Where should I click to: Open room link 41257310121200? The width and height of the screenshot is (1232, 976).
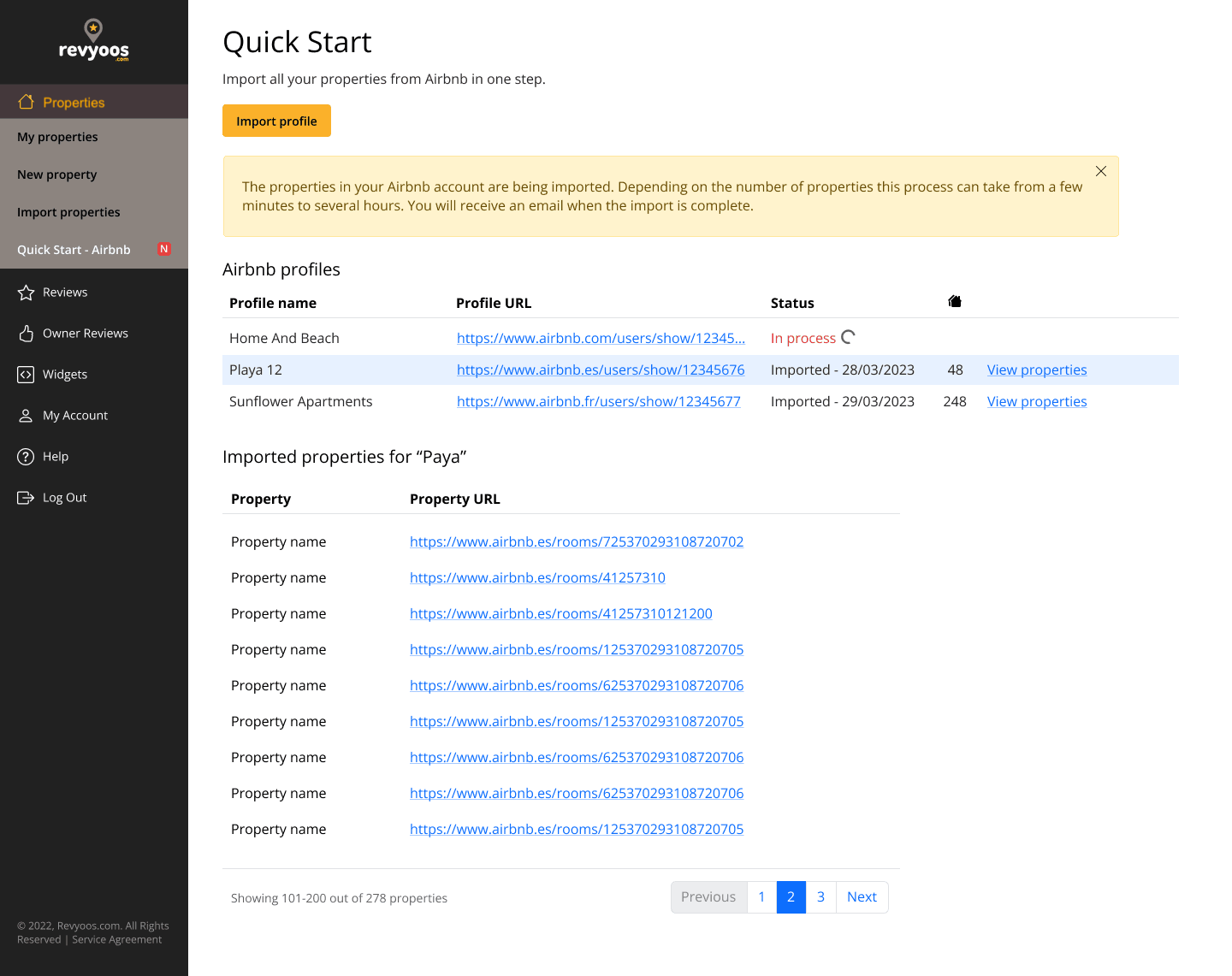561,613
